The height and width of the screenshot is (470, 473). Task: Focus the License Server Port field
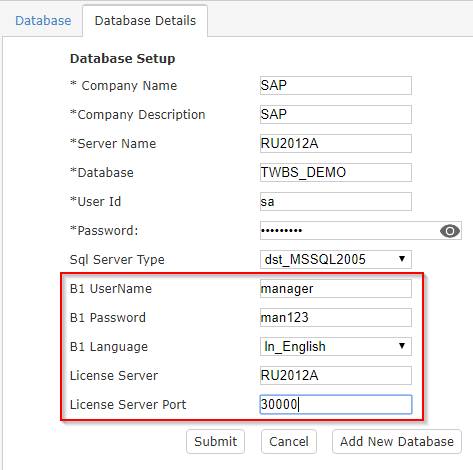336,405
